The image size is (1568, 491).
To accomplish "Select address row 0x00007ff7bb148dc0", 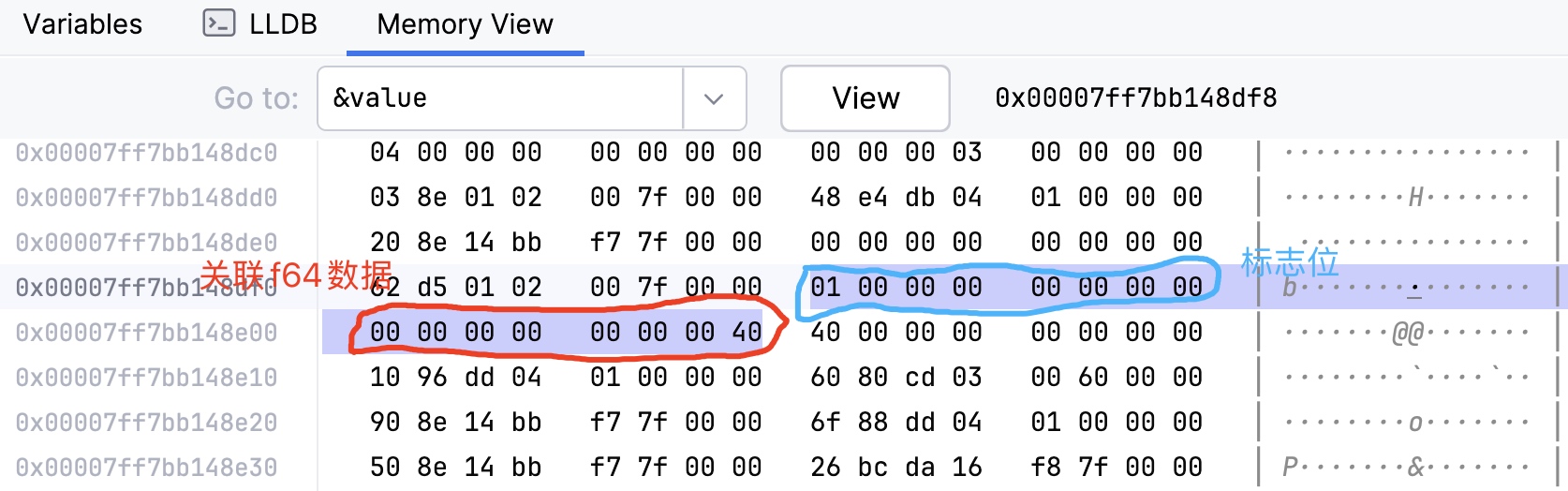I will click(x=146, y=153).
